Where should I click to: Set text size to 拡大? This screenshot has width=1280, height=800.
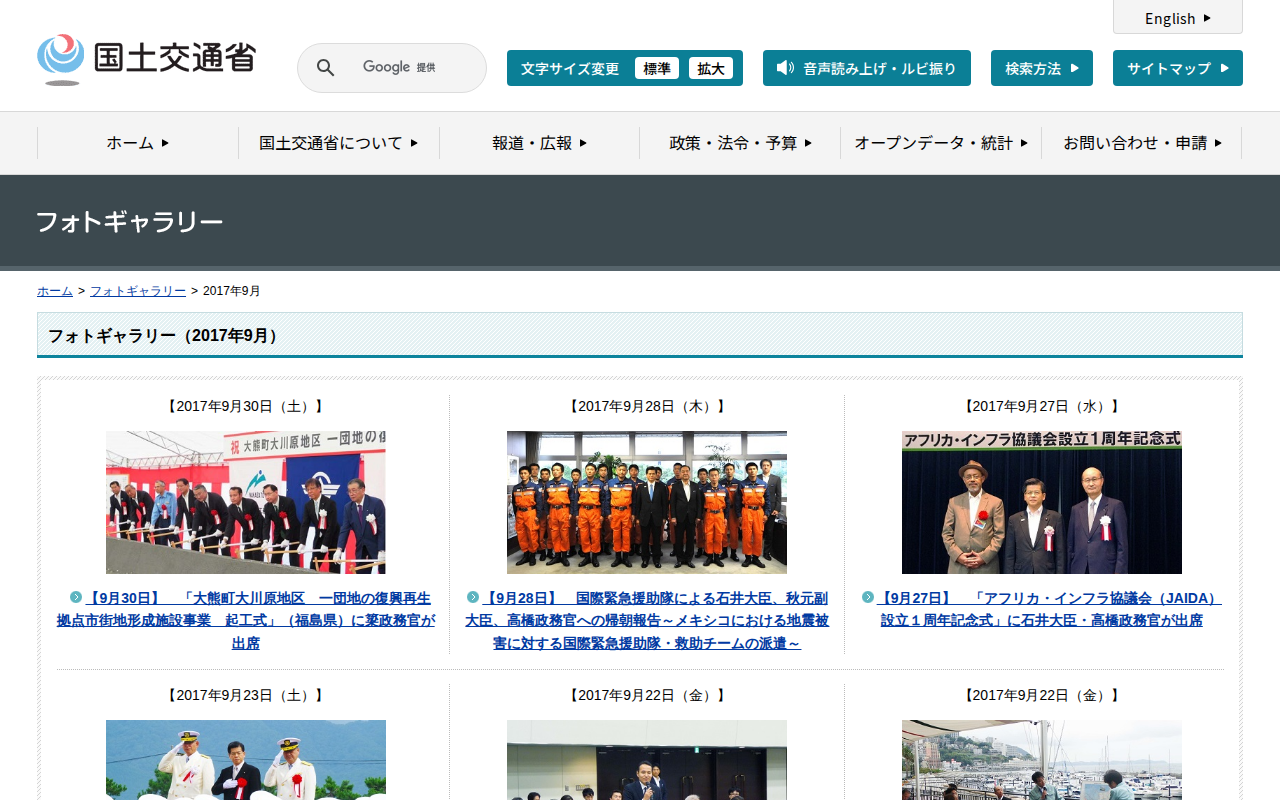point(711,68)
